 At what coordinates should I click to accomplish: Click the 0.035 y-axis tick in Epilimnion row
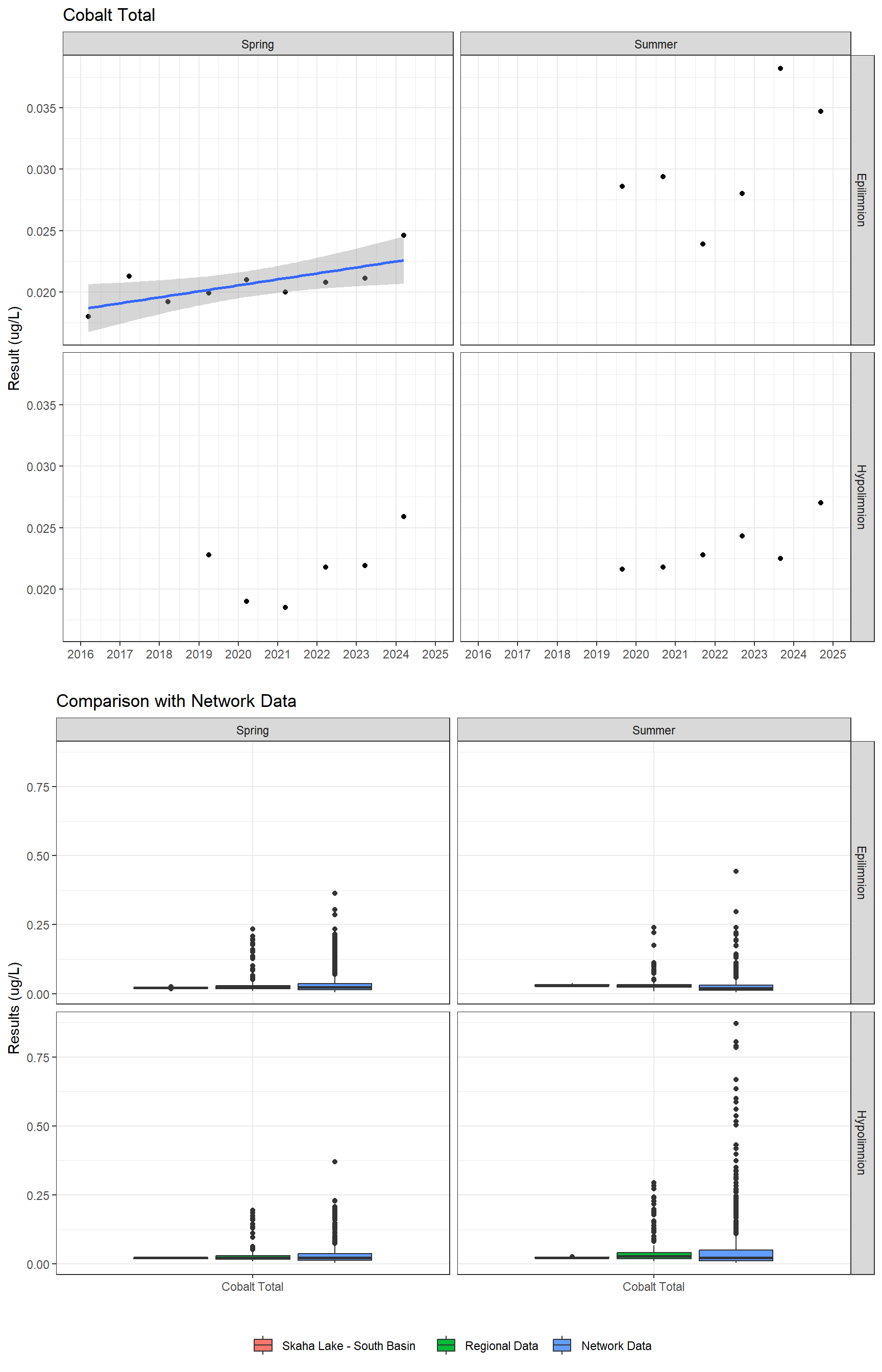tap(41, 108)
